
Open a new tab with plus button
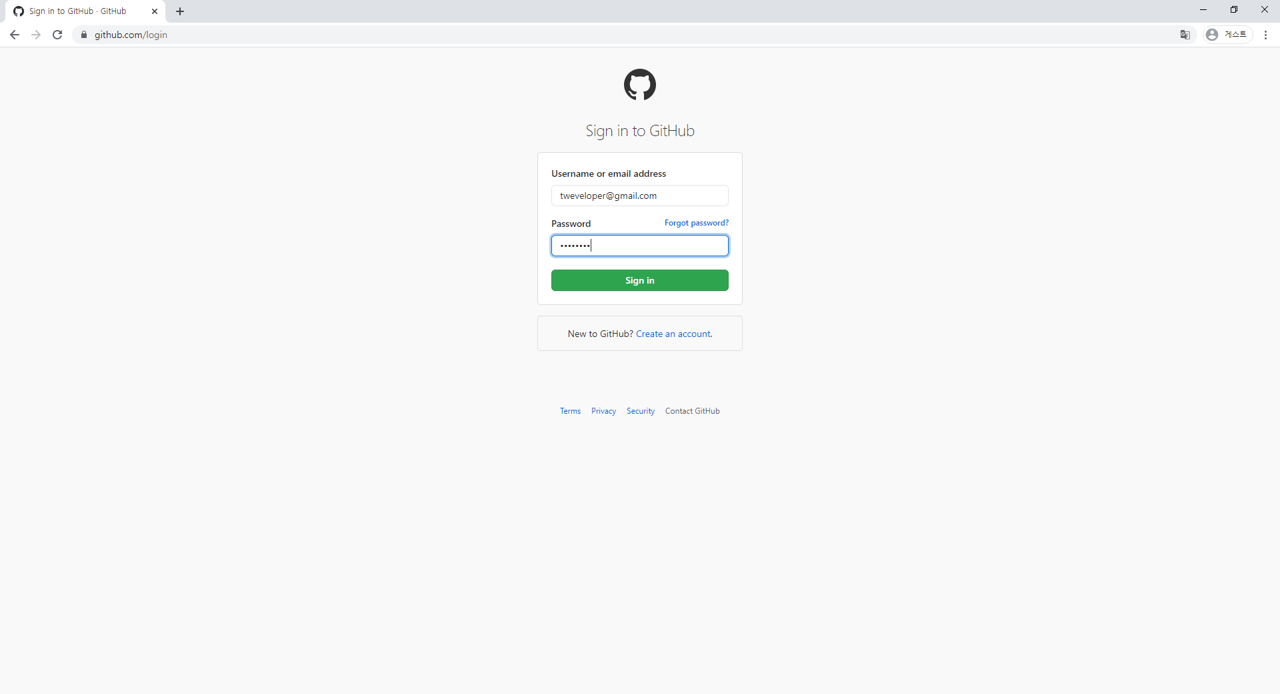[180, 12]
